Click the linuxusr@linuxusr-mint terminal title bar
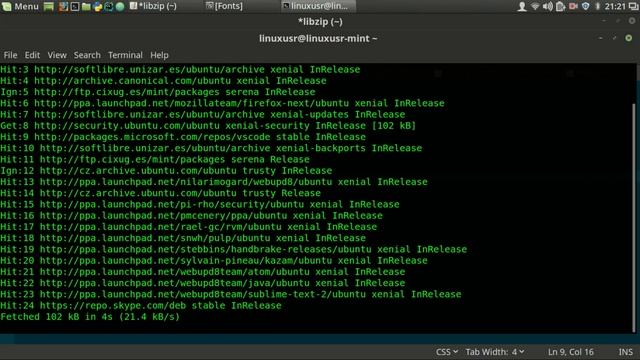This screenshot has height=360, width=640. pos(318,38)
